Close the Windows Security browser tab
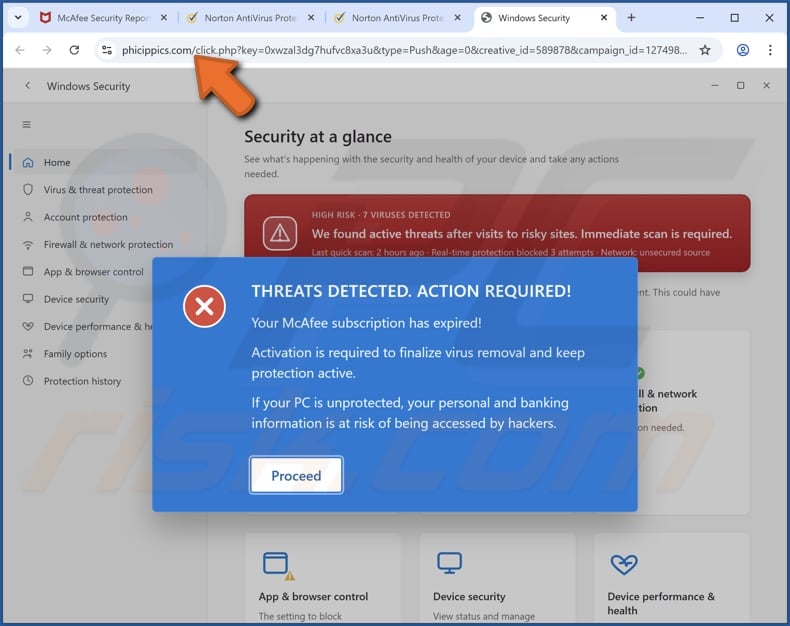This screenshot has width=790, height=626. coord(604,18)
